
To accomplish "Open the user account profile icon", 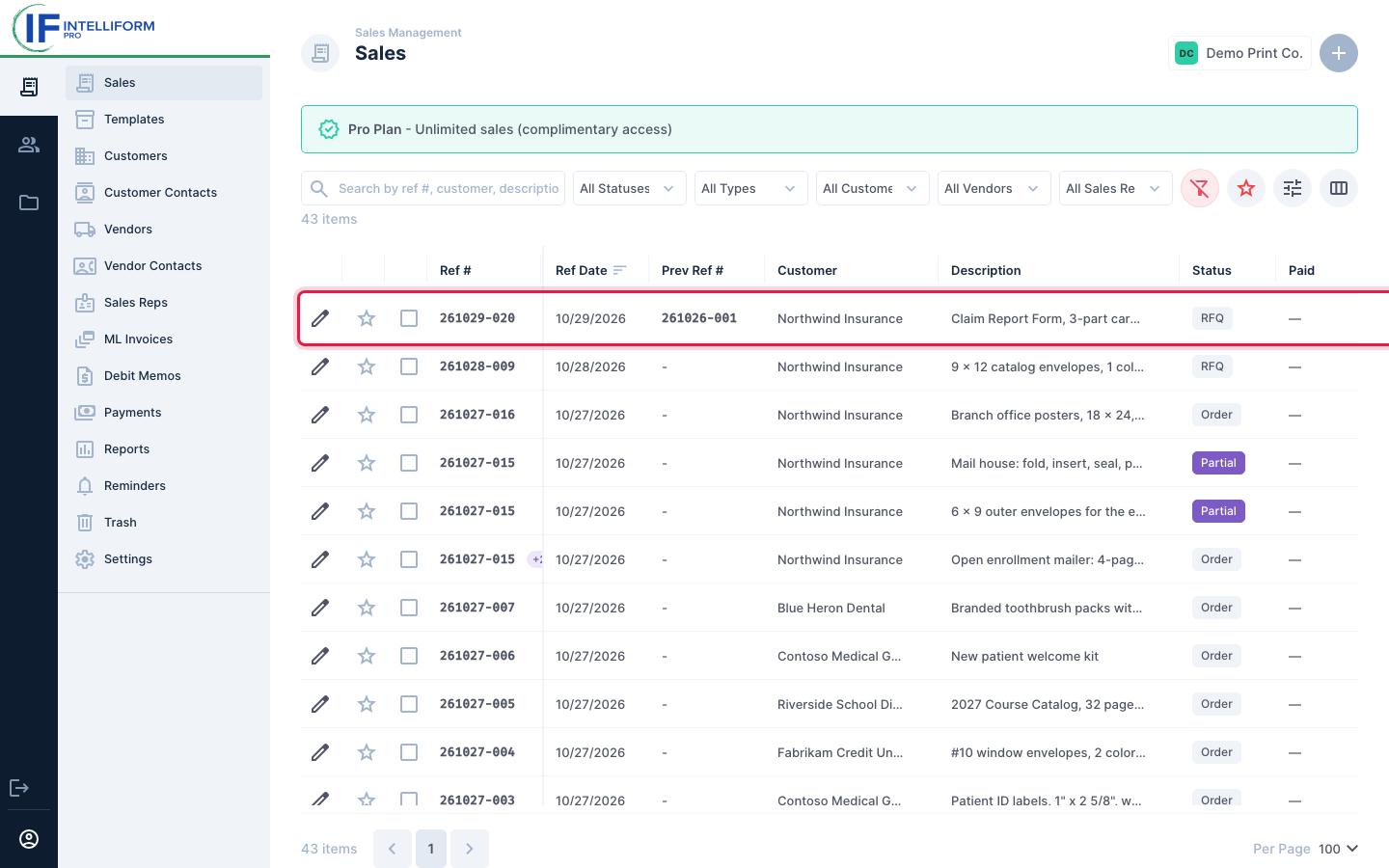I will coord(29,839).
